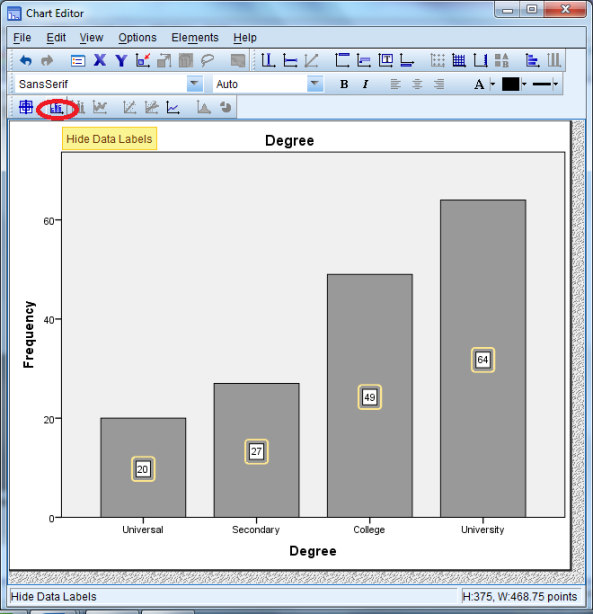The image size is (593, 614).
Task: Click the text color A button
Action: [479, 84]
